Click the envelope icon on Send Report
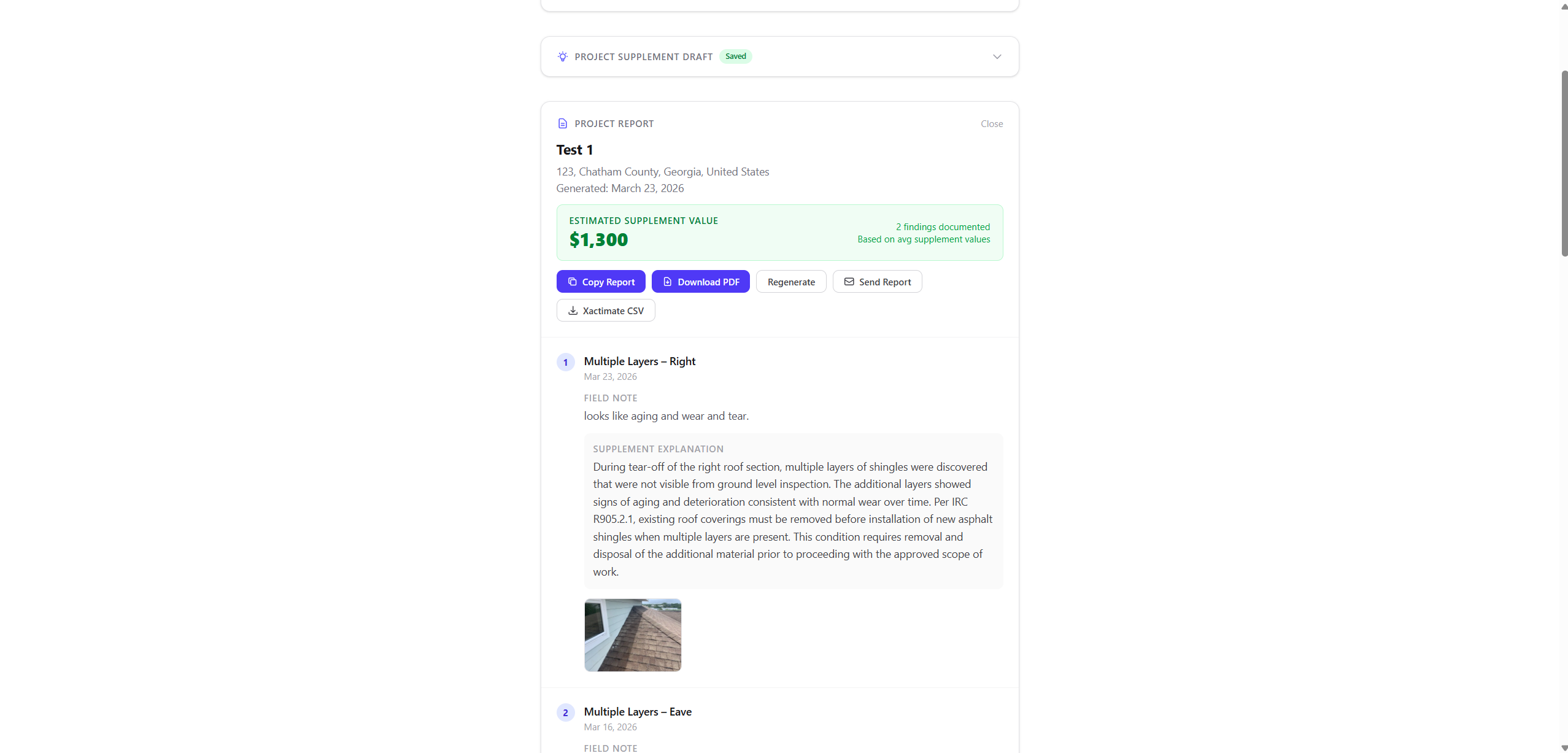Image resolution: width=1568 pixels, height=753 pixels. click(849, 282)
